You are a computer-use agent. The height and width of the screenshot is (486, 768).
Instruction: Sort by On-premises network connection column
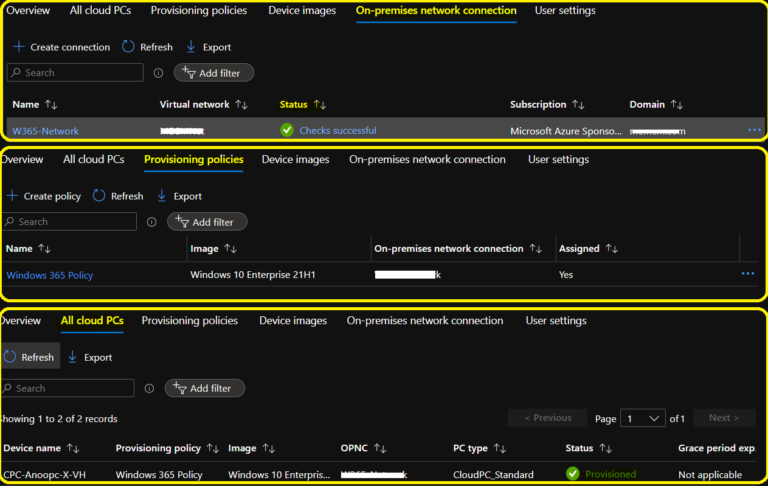(x=535, y=248)
